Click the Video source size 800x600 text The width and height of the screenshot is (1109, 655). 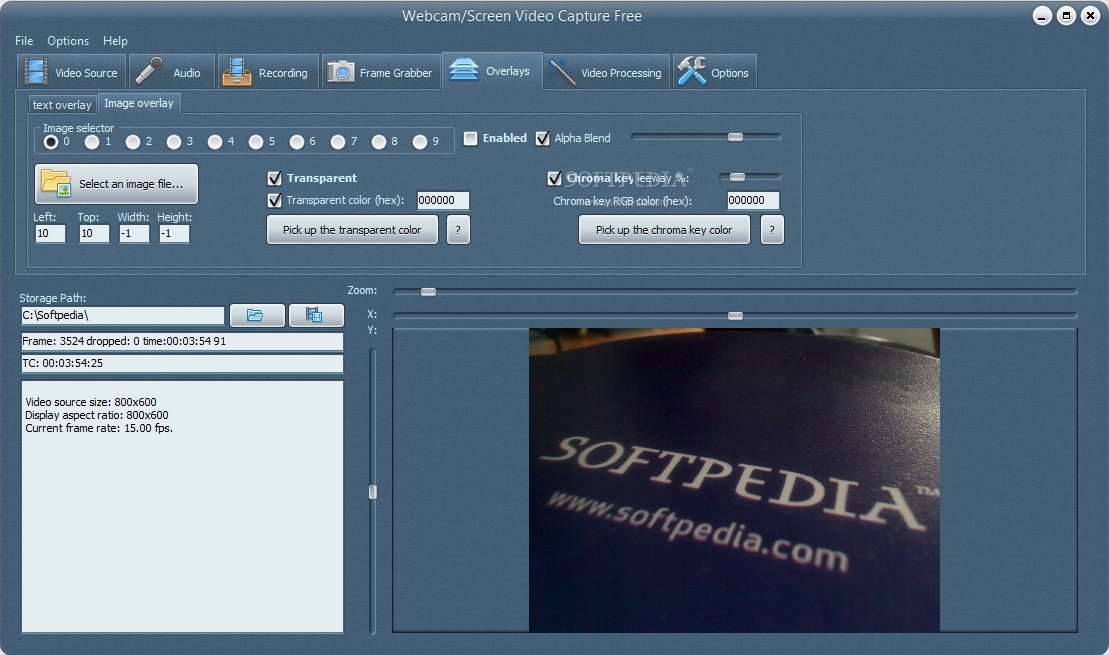91,402
